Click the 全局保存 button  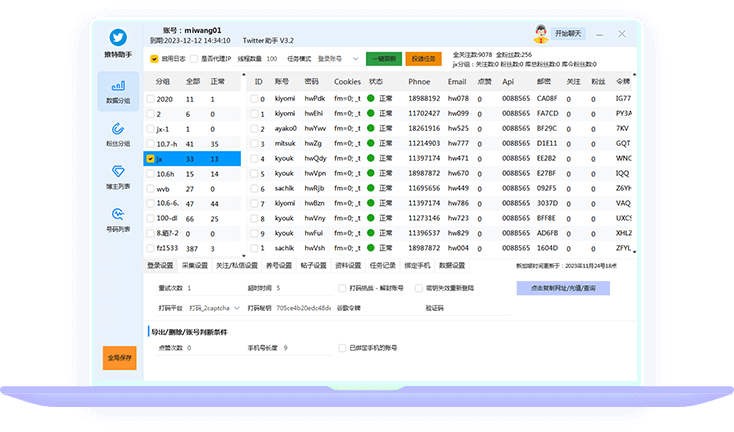point(119,357)
